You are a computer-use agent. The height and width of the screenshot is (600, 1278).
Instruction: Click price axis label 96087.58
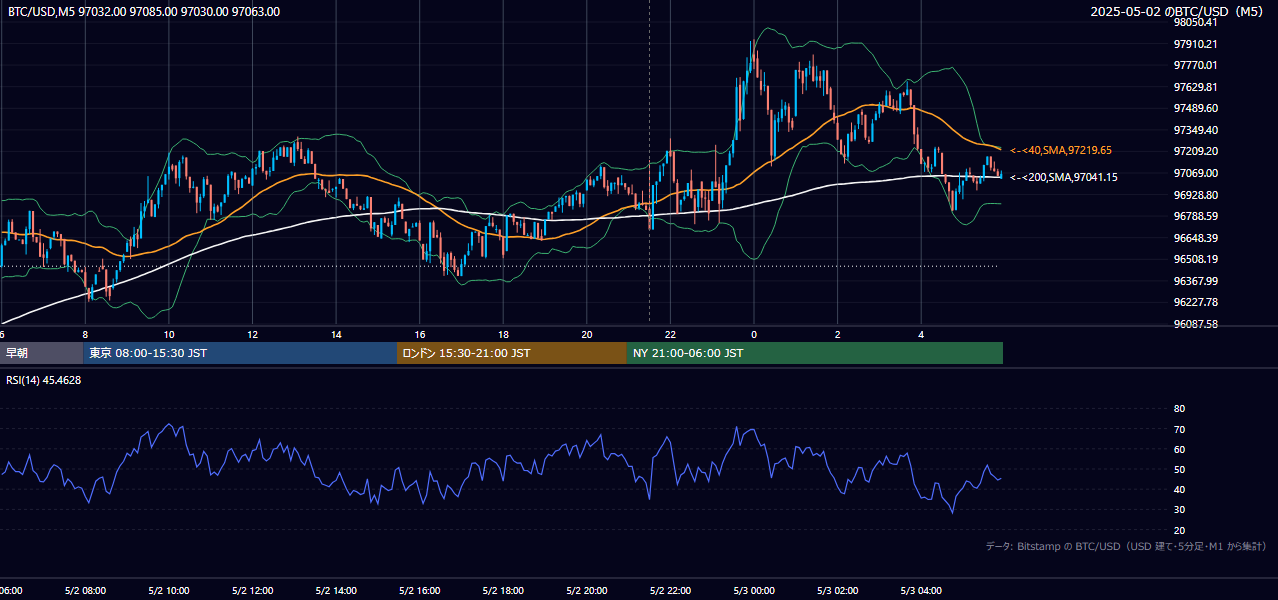coord(1196,324)
